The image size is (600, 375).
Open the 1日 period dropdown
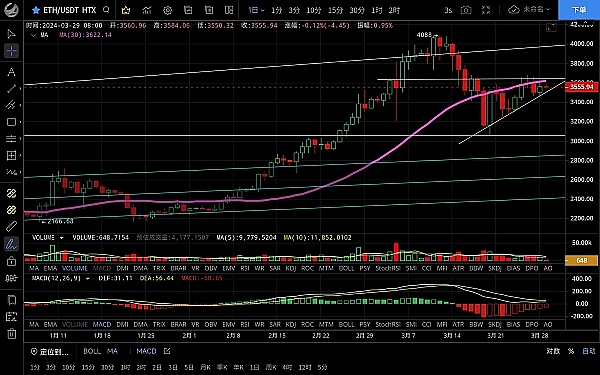click(x=256, y=10)
